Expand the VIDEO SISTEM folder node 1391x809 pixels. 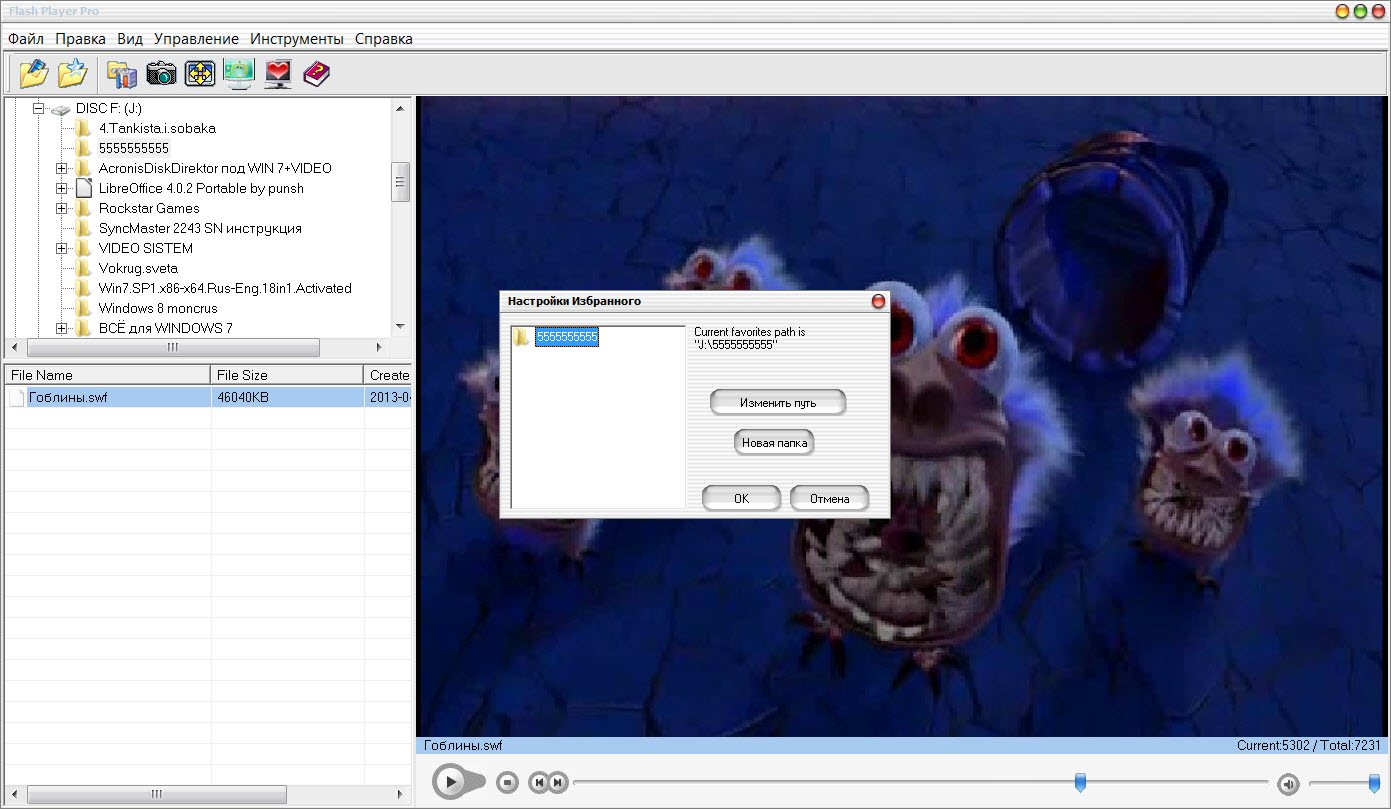[62, 248]
